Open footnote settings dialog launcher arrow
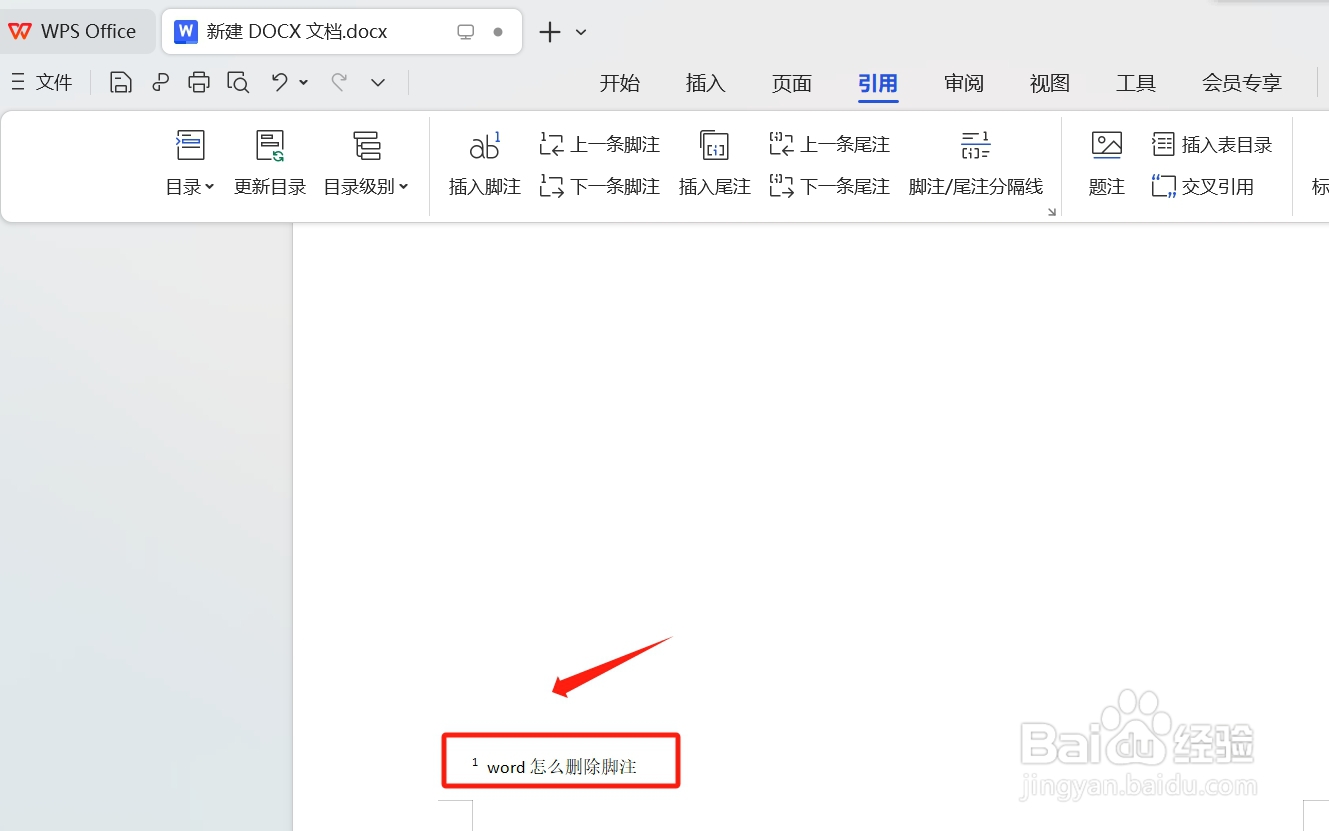The image size is (1329, 831). (1052, 212)
